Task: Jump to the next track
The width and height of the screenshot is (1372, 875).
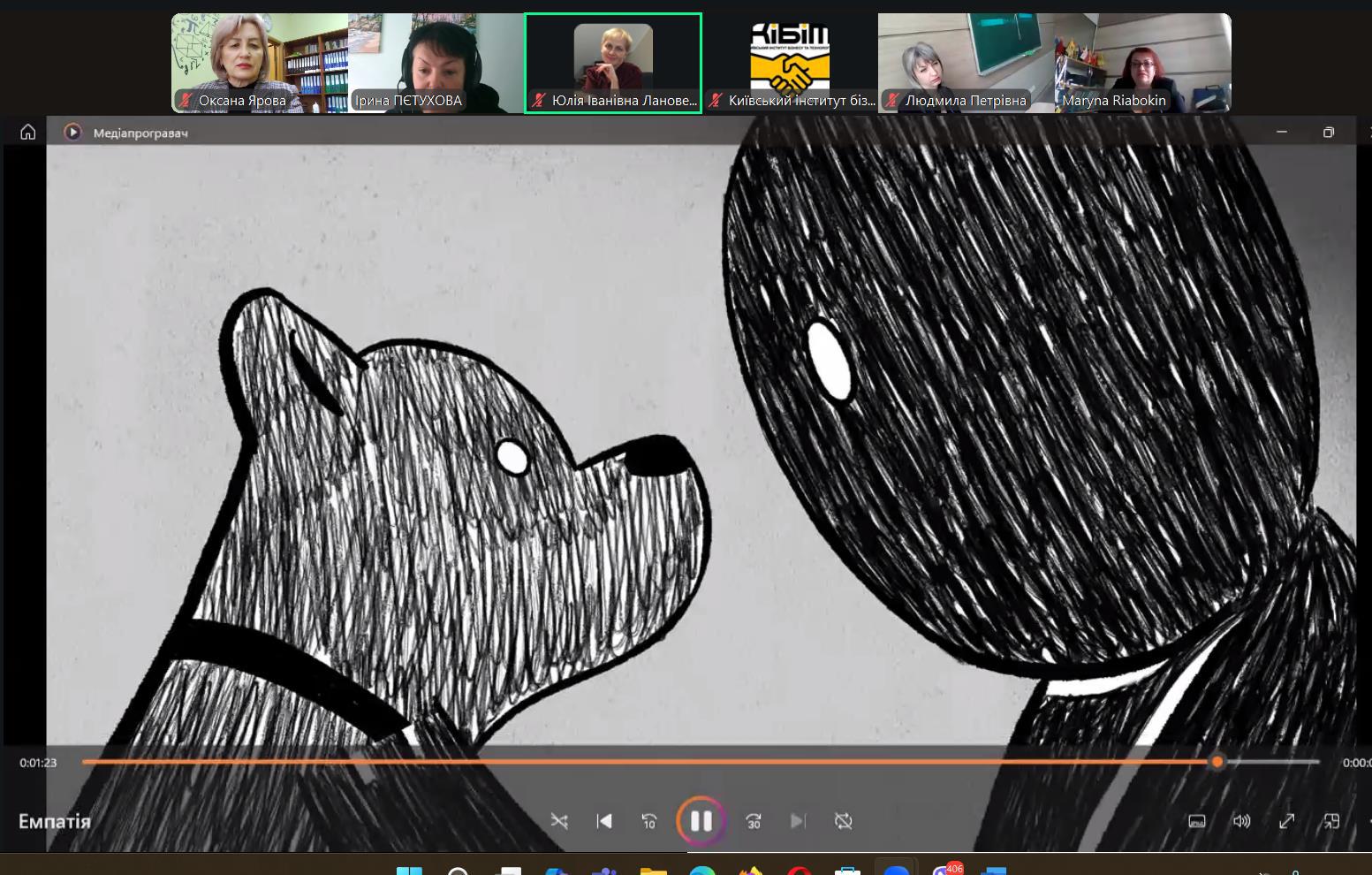Action: coord(798,821)
